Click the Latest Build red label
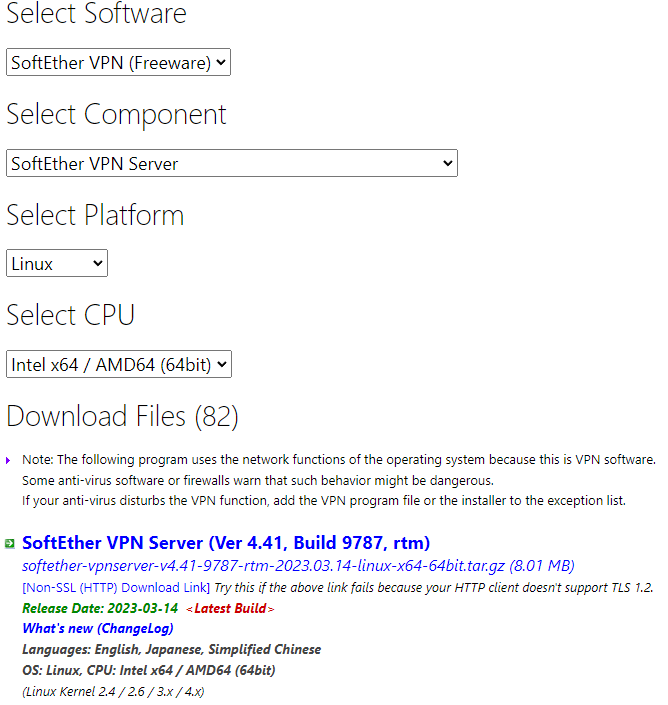This screenshot has height=705, width=668. (230, 608)
